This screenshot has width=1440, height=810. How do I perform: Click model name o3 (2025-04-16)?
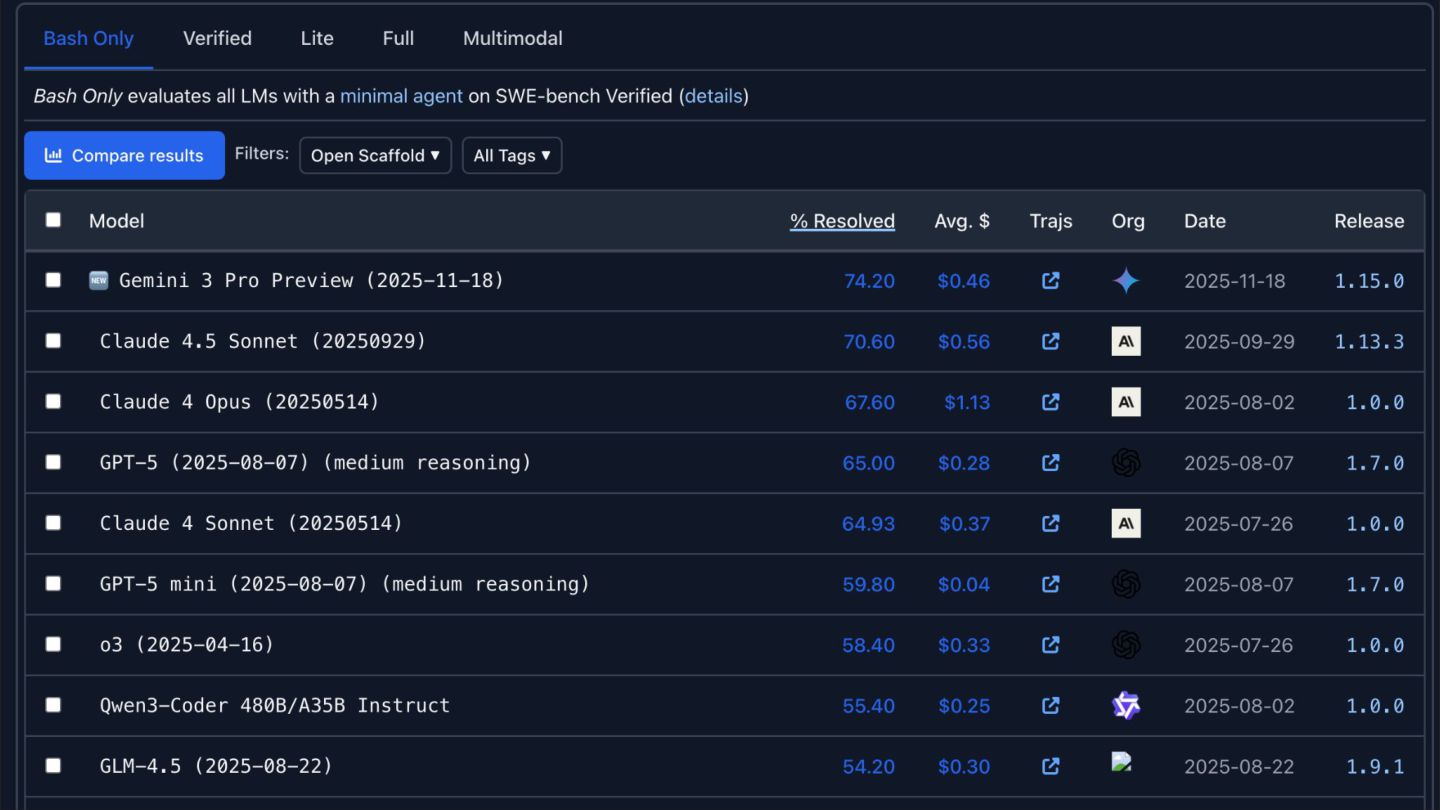pyautogui.click(x=187, y=645)
